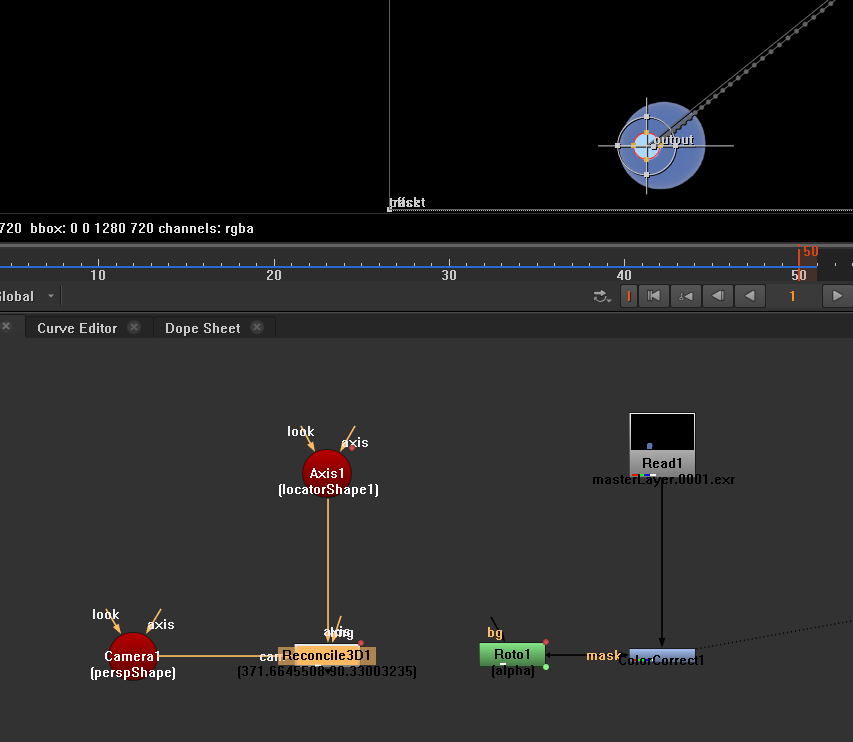
Task: Click the (perspShape) label under Camera1
Action: [133, 673]
